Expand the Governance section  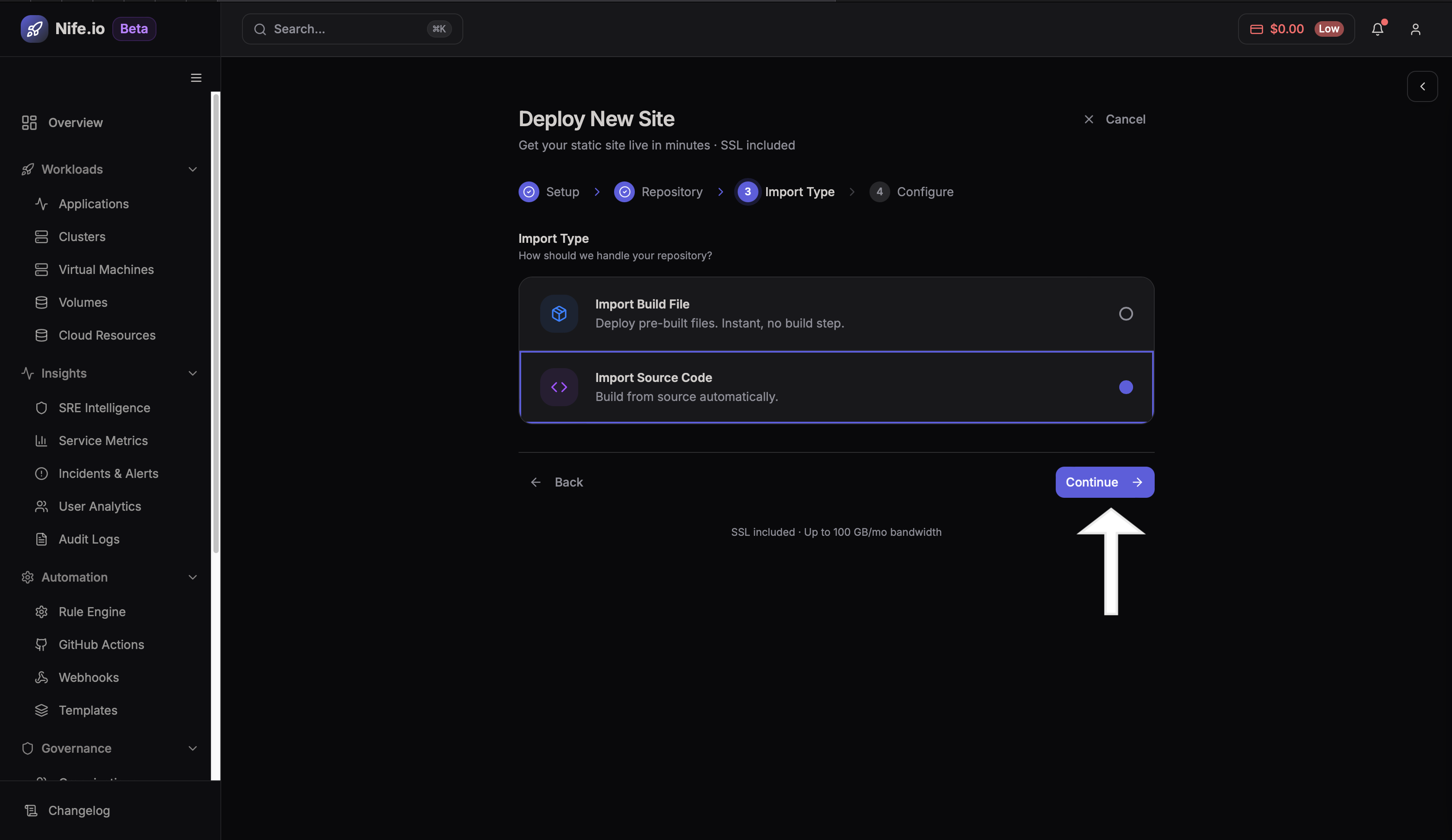pos(192,748)
